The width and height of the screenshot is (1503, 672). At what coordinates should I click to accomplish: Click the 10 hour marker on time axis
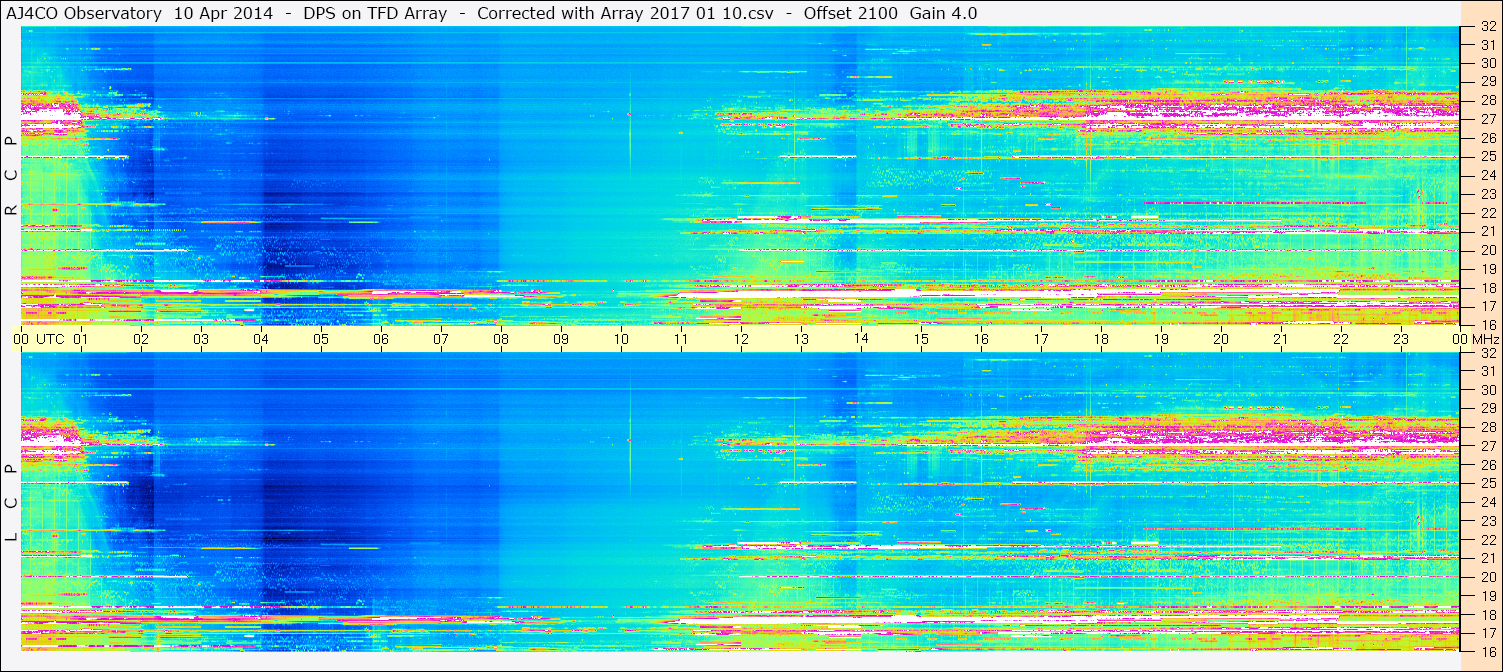[621, 339]
